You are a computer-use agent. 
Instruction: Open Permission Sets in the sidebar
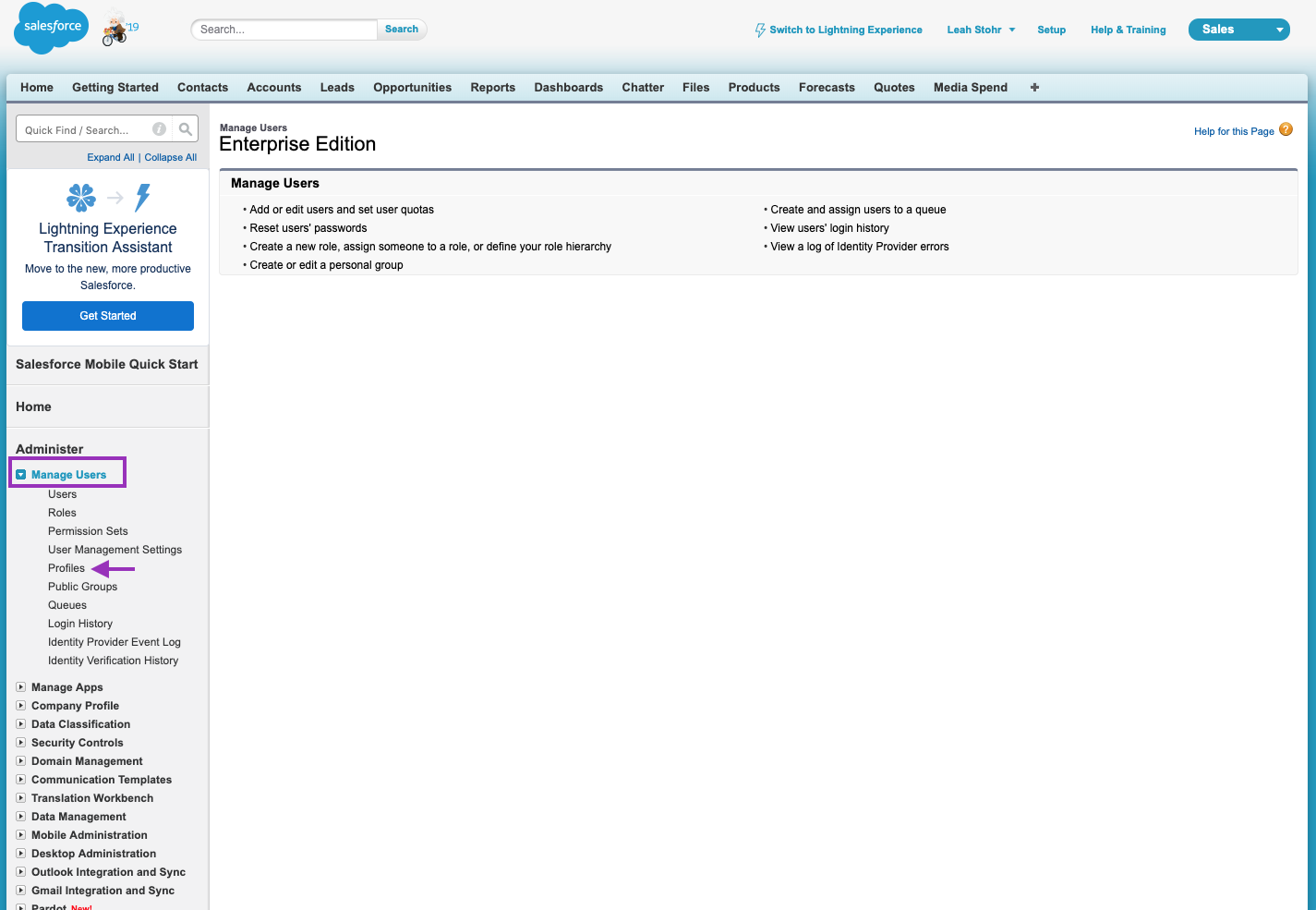(88, 531)
